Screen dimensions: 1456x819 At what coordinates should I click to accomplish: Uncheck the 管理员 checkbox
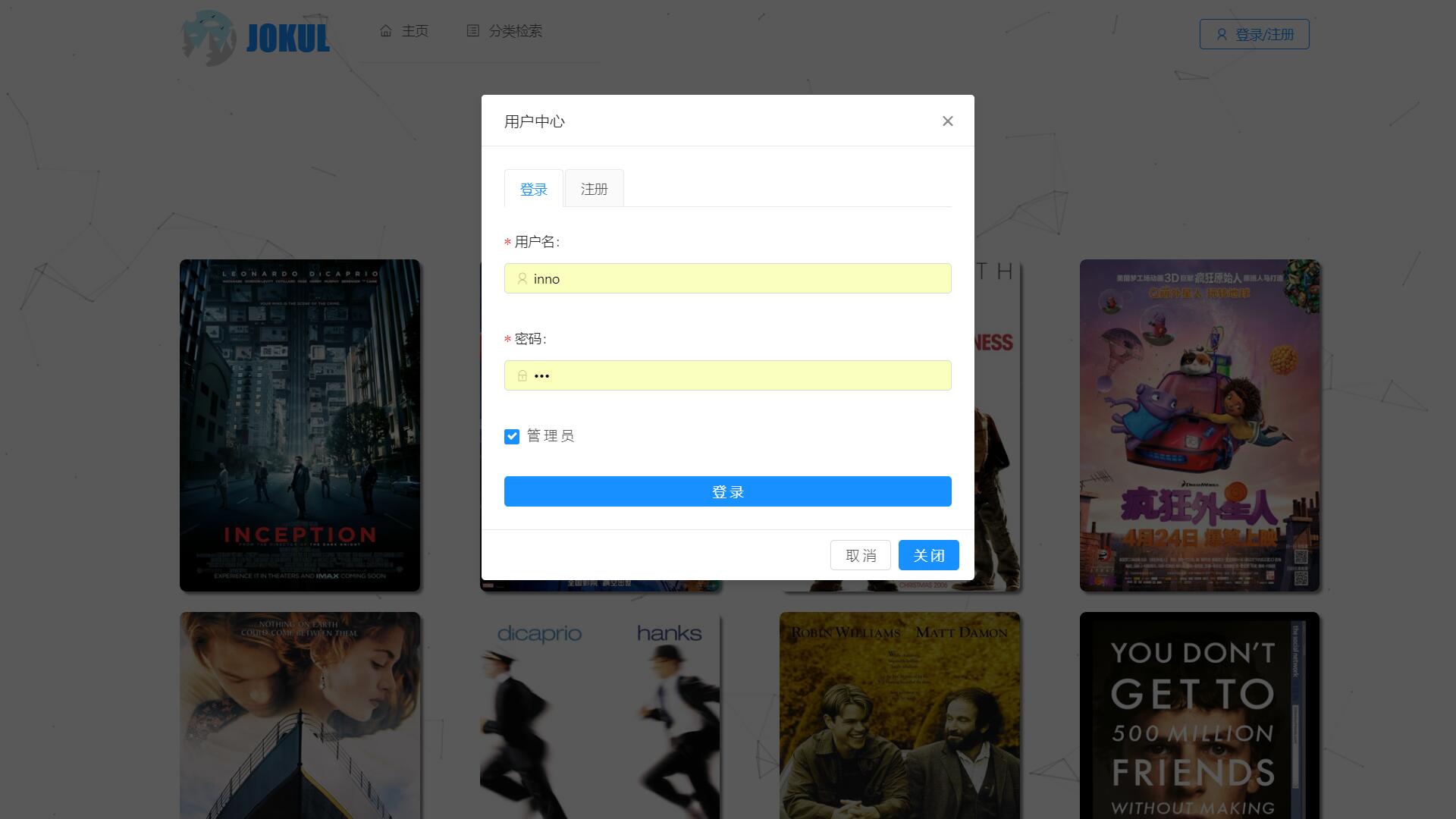[512, 437]
